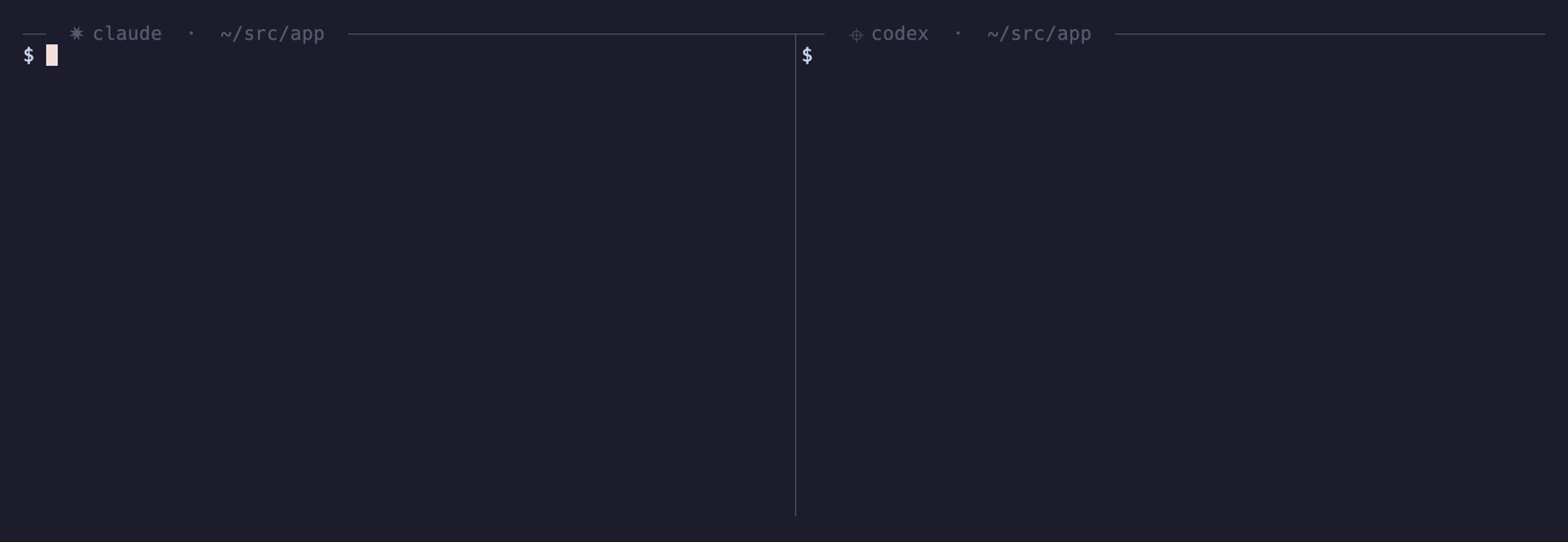Image resolution: width=1568 pixels, height=542 pixels.
Task: Select the claude pane title label
Action: 127,33
